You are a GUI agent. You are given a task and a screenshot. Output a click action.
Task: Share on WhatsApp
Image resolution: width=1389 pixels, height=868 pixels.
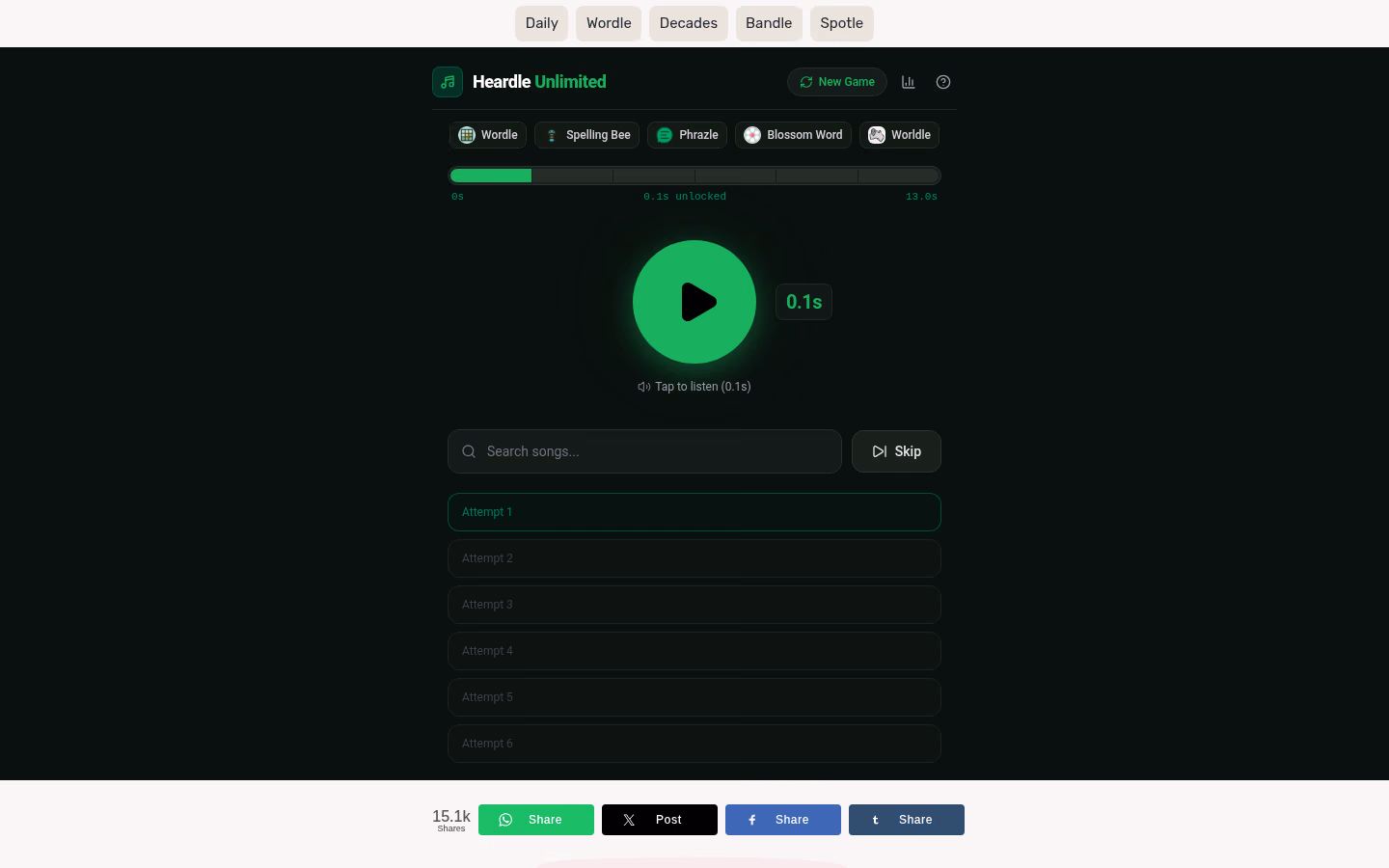click(x=536, y=820)
